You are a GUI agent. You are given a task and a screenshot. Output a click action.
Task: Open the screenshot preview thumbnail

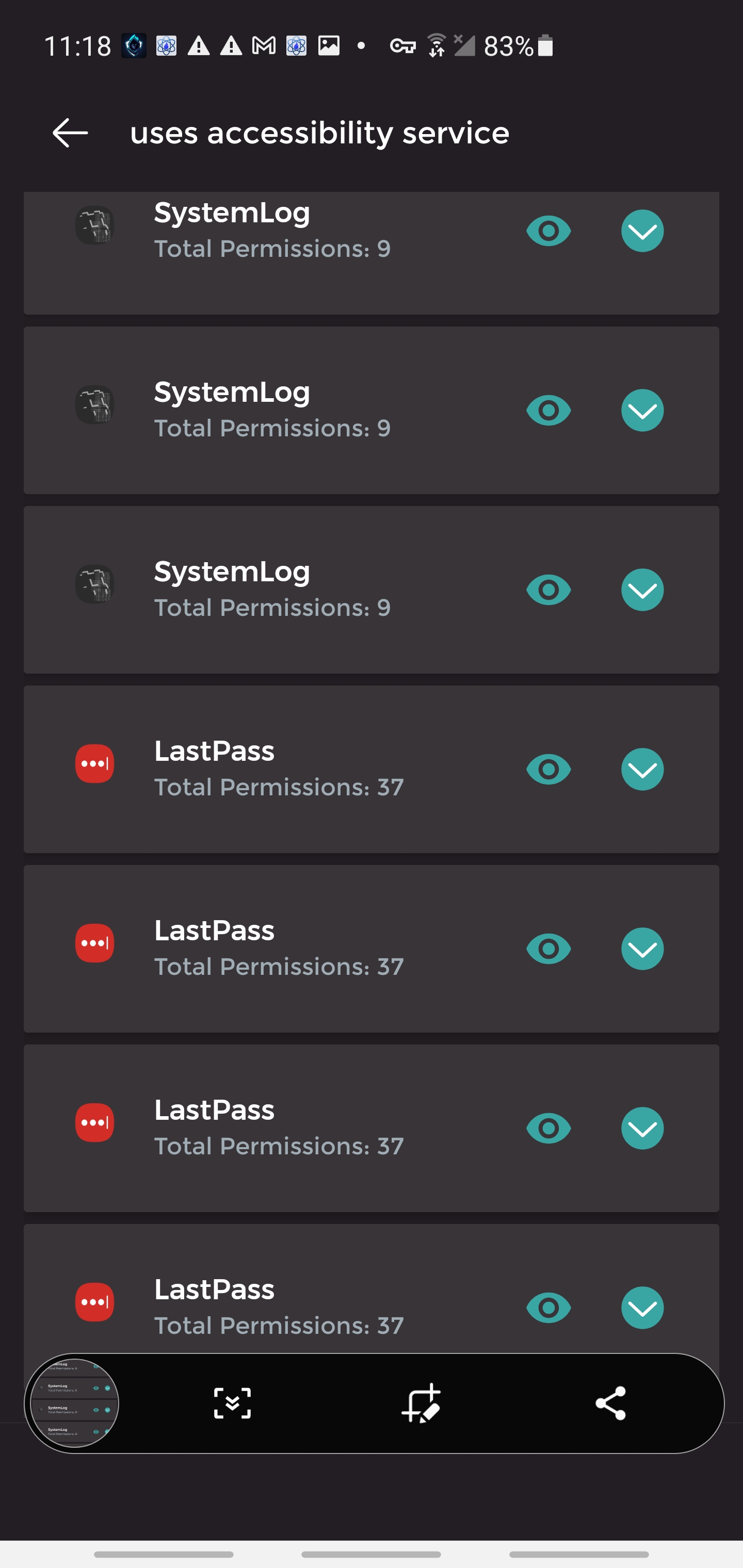coord(74,1403)
